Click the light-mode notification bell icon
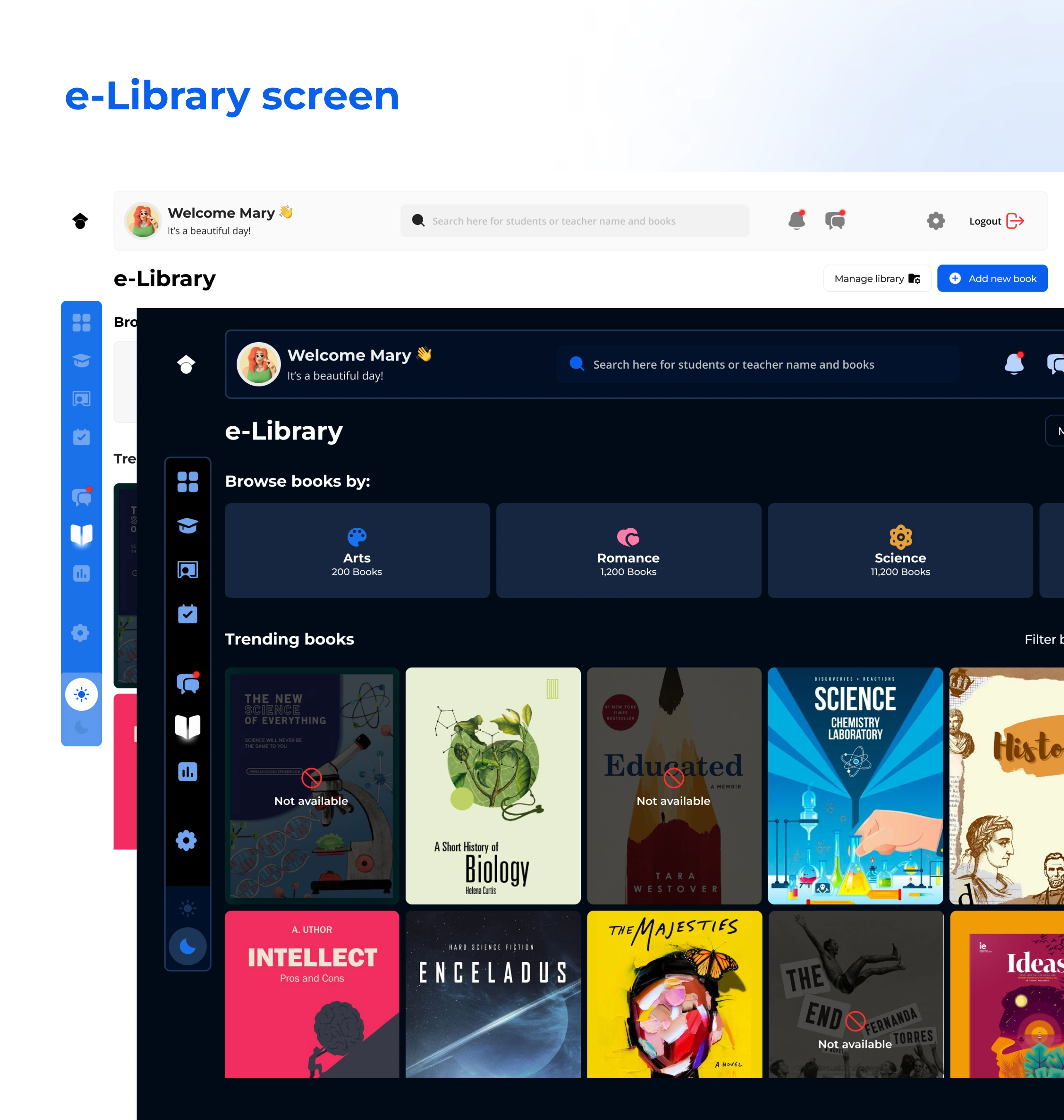This screenshot has height=1120, width=1064. 797,220
